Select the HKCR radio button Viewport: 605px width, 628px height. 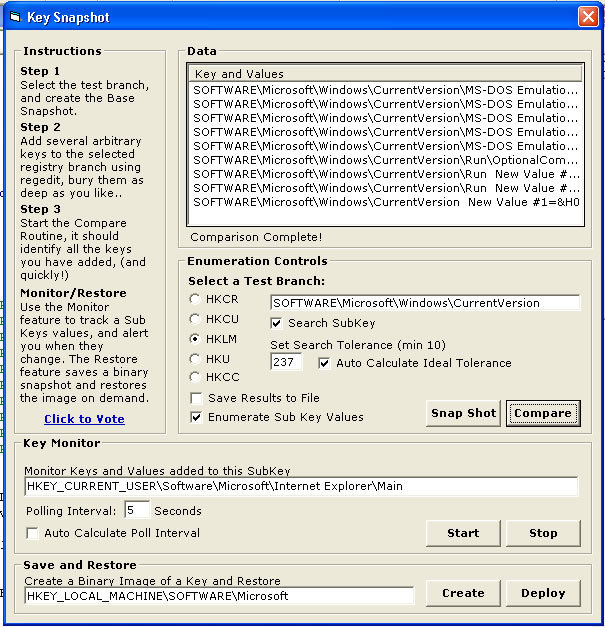click(194, 300)
